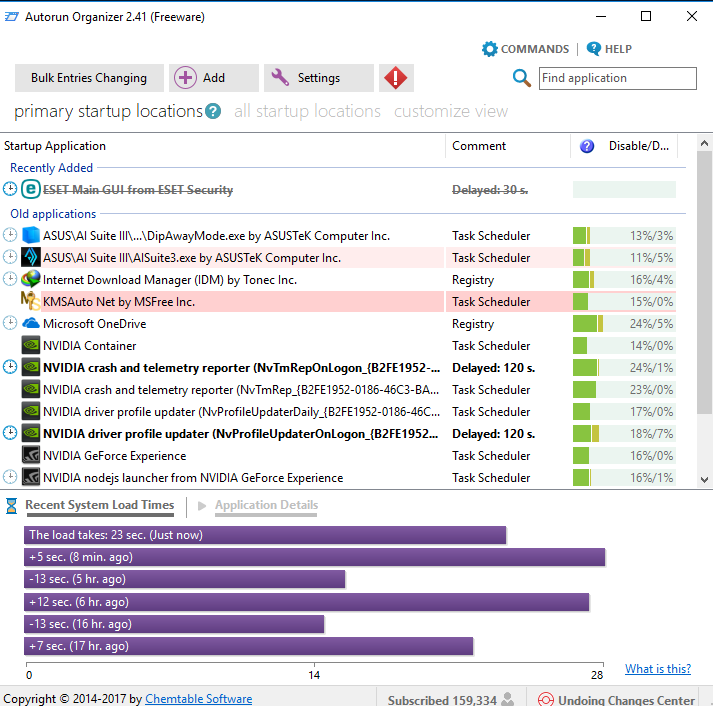Click the '+5 sec. (8 min. ago)' bar
The height and width of the screenshot is (706, 713).
(315, 557)
